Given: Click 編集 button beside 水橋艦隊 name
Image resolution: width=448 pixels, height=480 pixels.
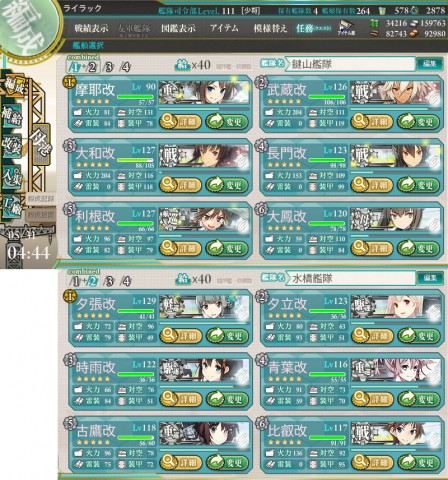Looking at the screenshot, I should pos(430,278).
